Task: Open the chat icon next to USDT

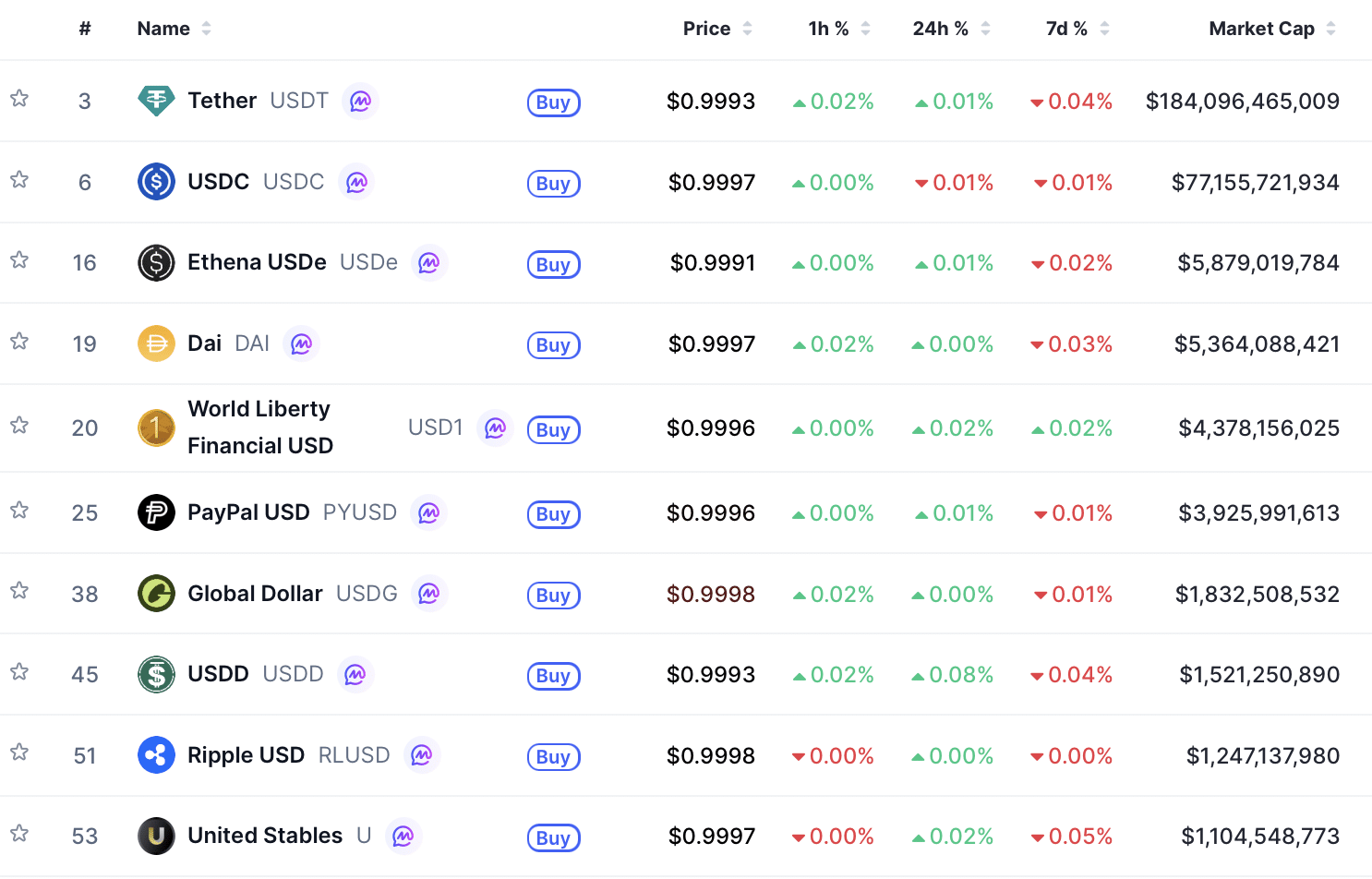Action: [360, 101]
